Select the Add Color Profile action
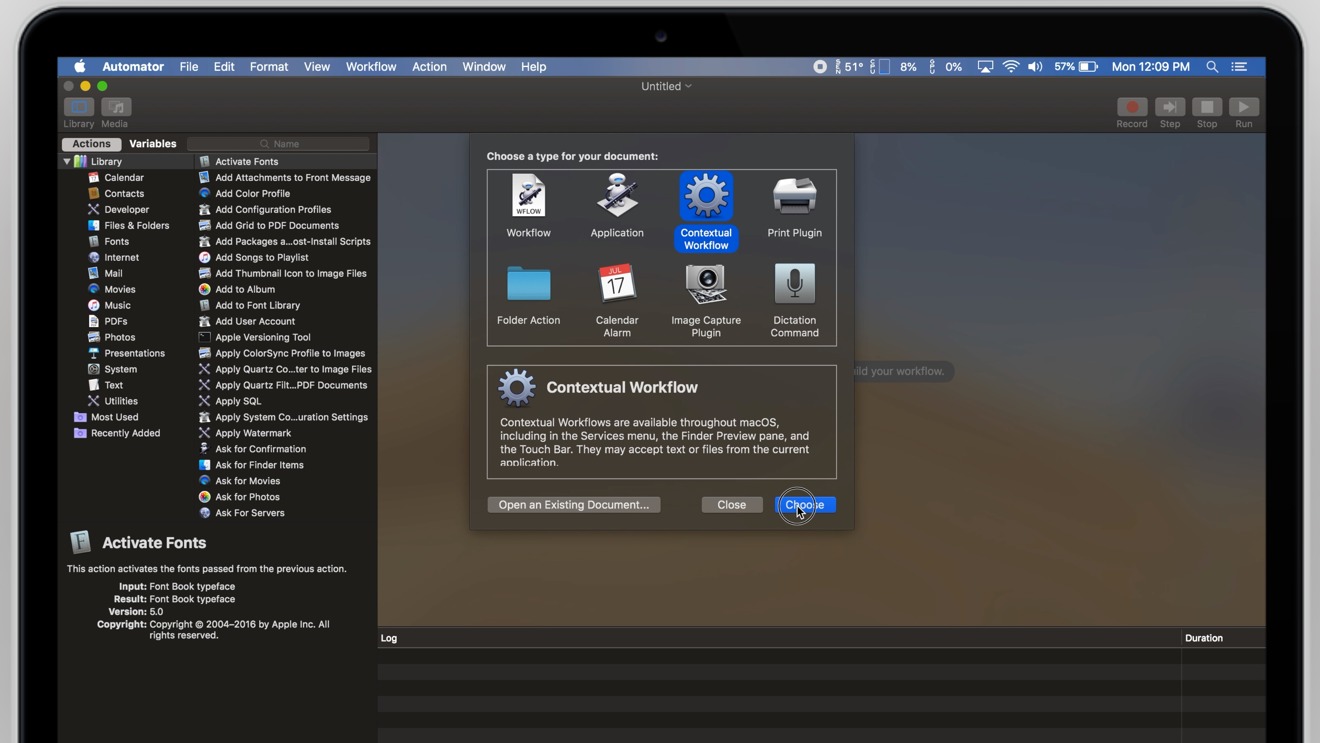Screen dimensions: 1320x743 click(253, 193)
